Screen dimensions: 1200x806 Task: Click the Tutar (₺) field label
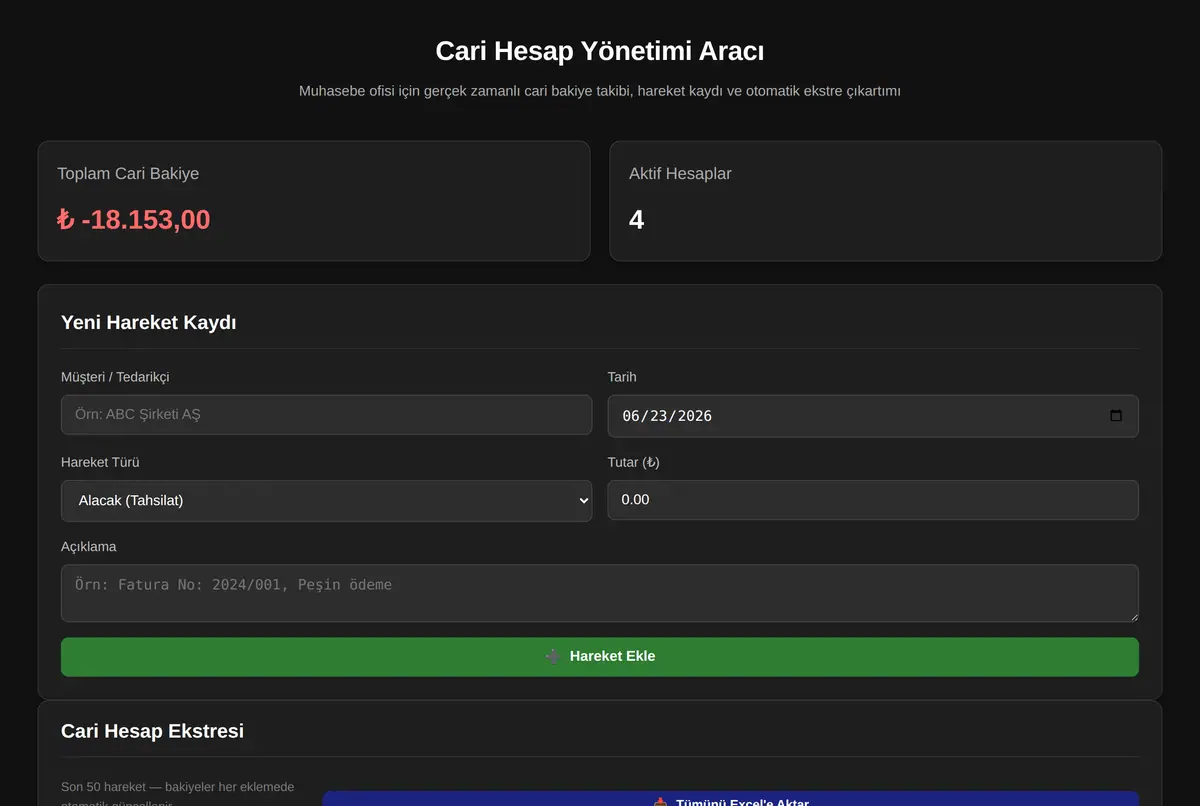(634, 462)
